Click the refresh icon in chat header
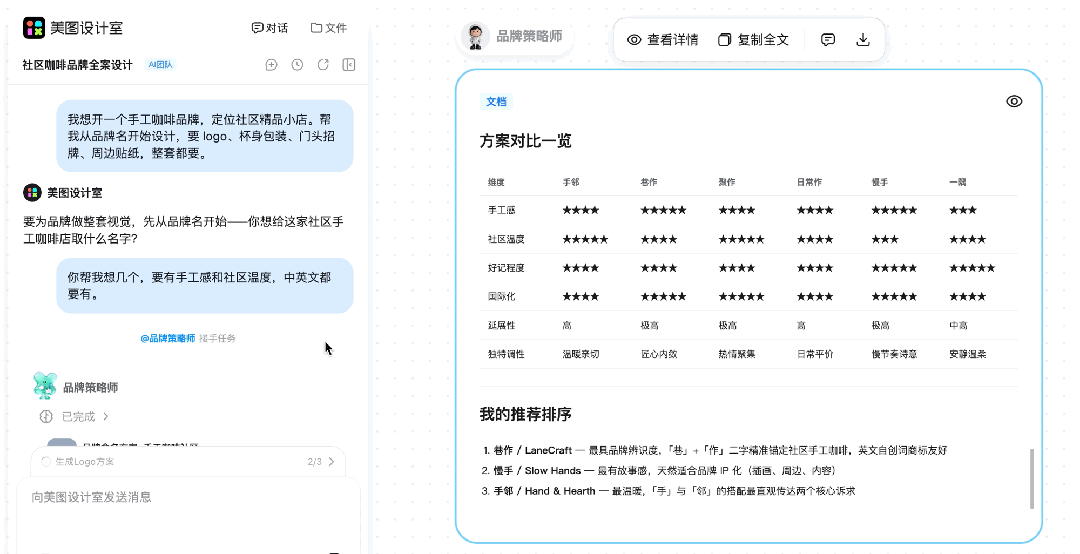This screenshot has width=1080, height=554. tap(323, 65)
